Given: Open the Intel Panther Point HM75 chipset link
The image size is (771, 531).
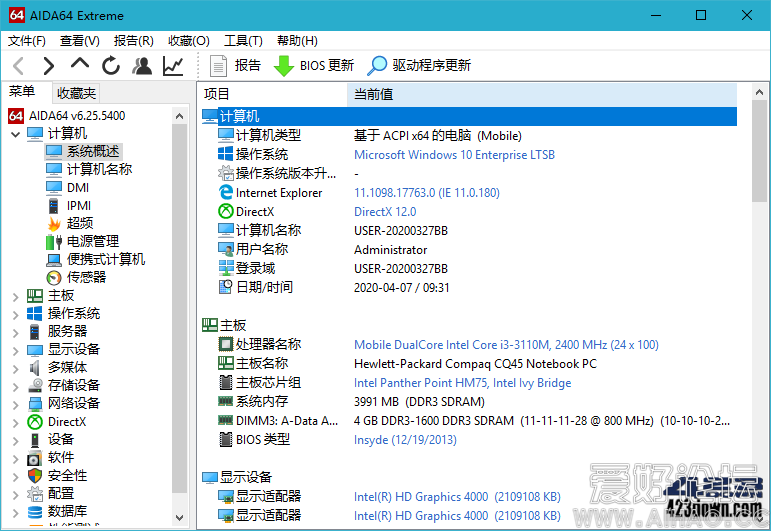Looking at the screenshot, I should (x=463, y=383).
